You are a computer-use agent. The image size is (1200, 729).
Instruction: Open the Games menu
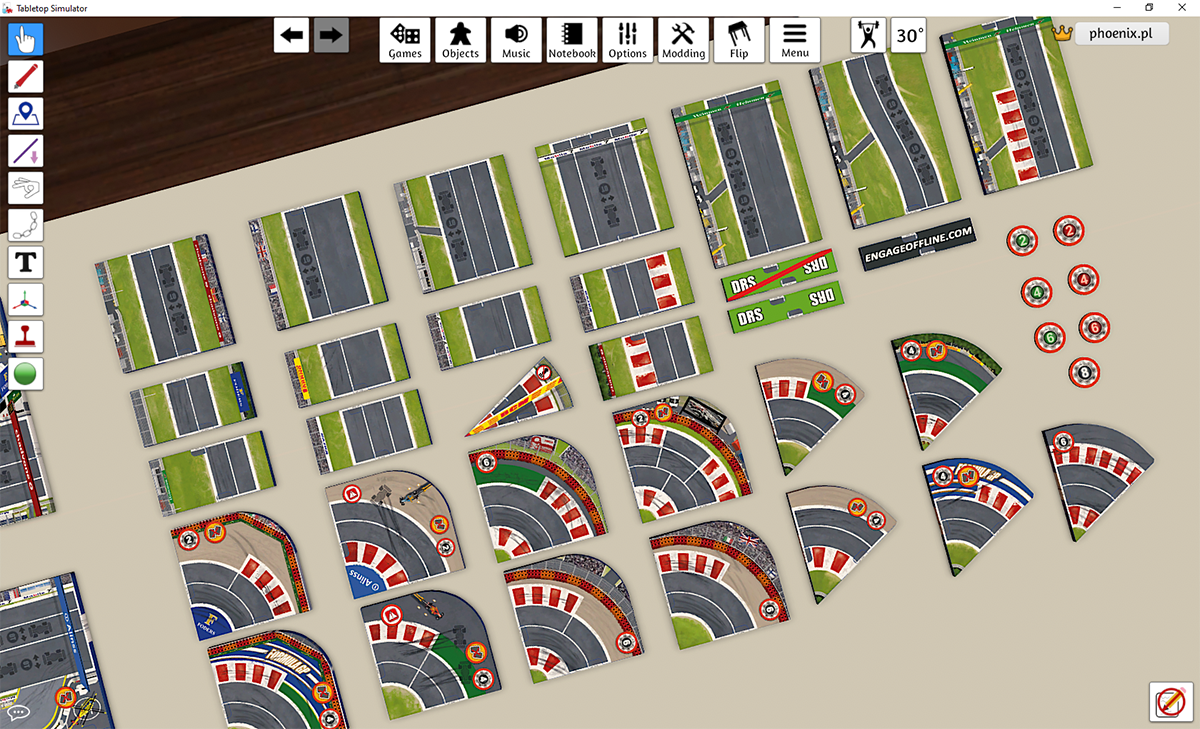pos(405,40)
